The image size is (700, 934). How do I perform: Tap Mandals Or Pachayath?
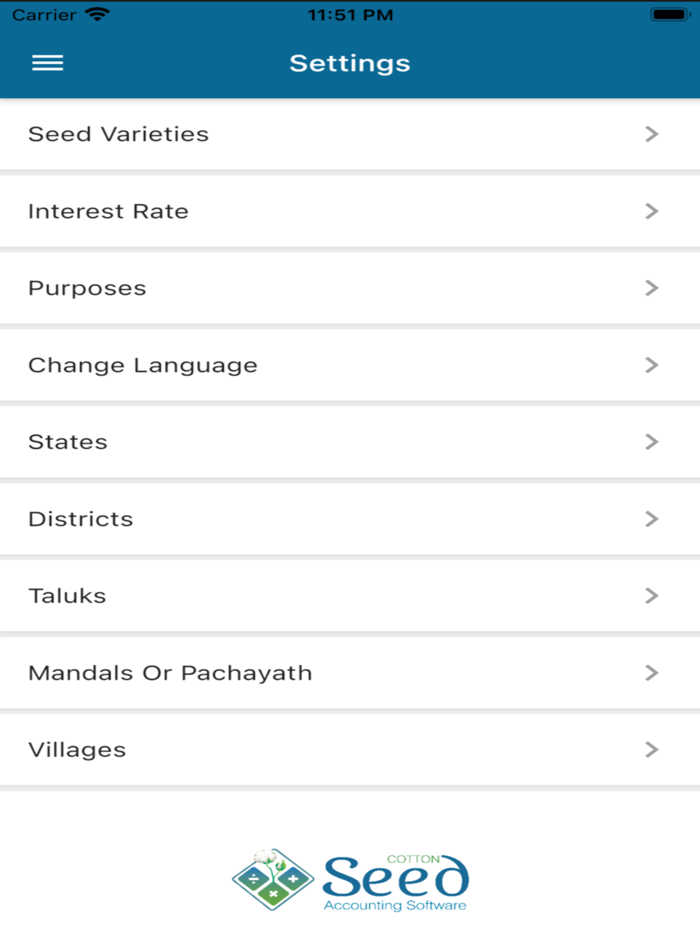click(350, 673)
